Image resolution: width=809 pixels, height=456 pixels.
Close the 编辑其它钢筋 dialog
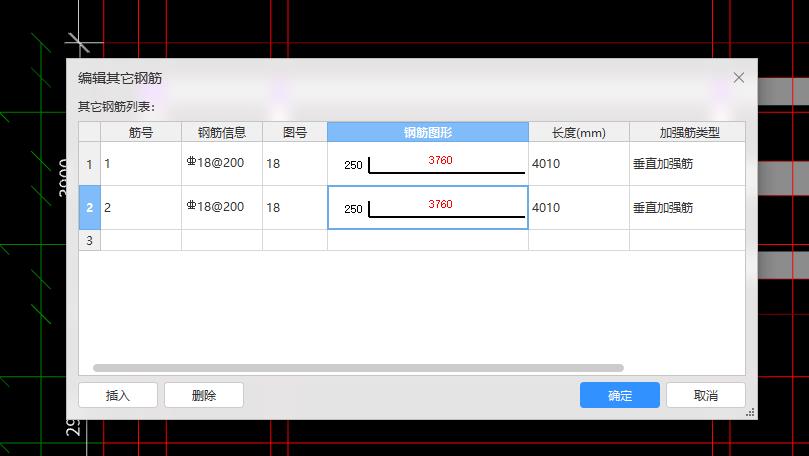tap(739, 78)
